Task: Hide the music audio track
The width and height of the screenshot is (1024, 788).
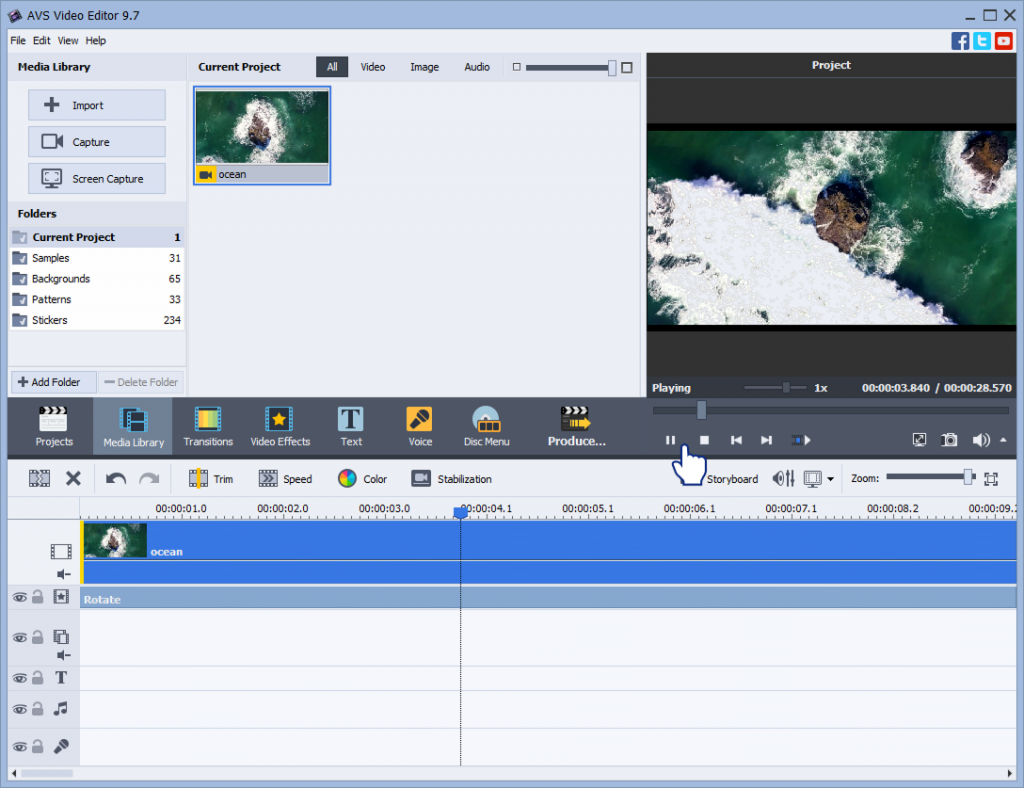Action: point(19,709)
